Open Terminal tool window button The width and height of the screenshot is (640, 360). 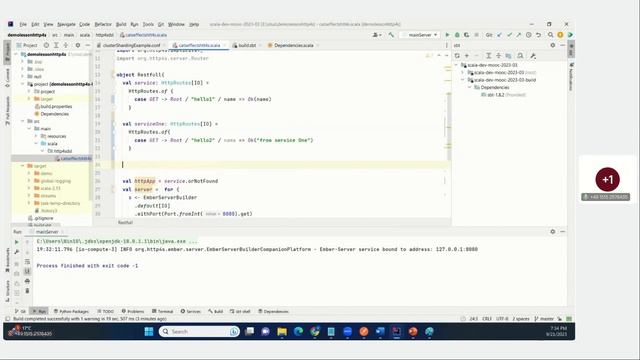(x=162, y=311)
